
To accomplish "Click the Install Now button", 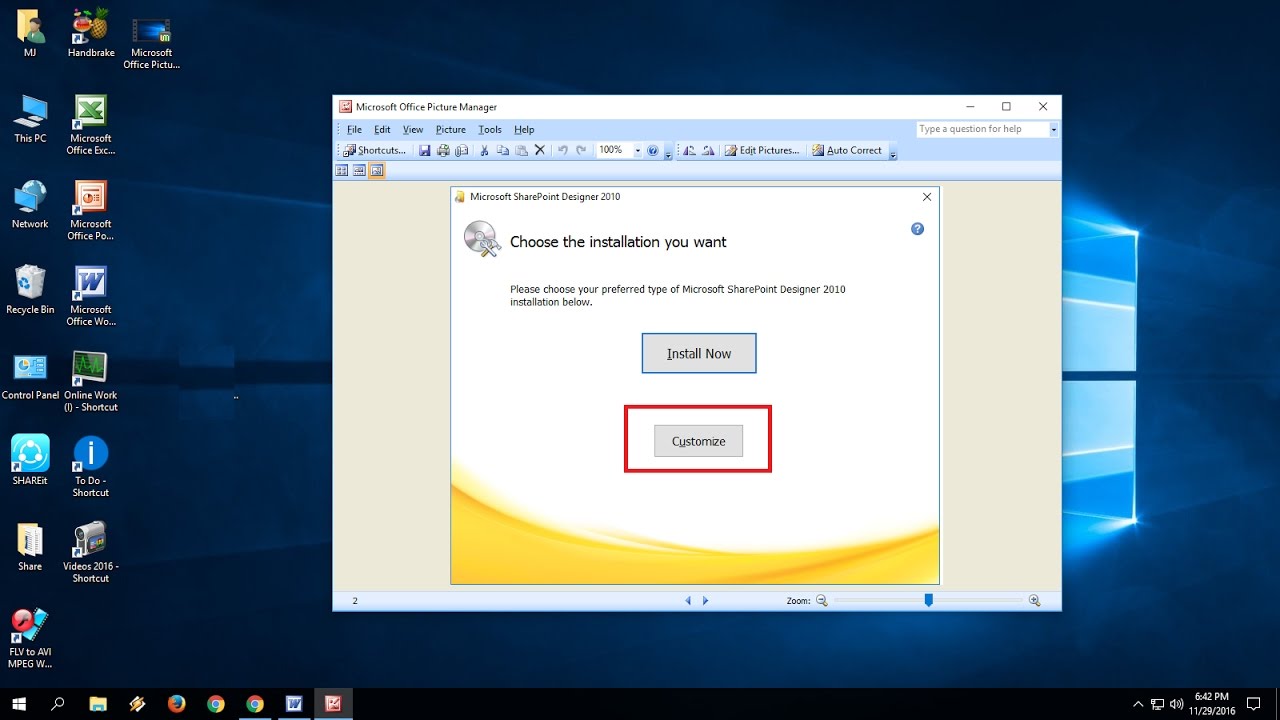I will [x=698, y=353].
